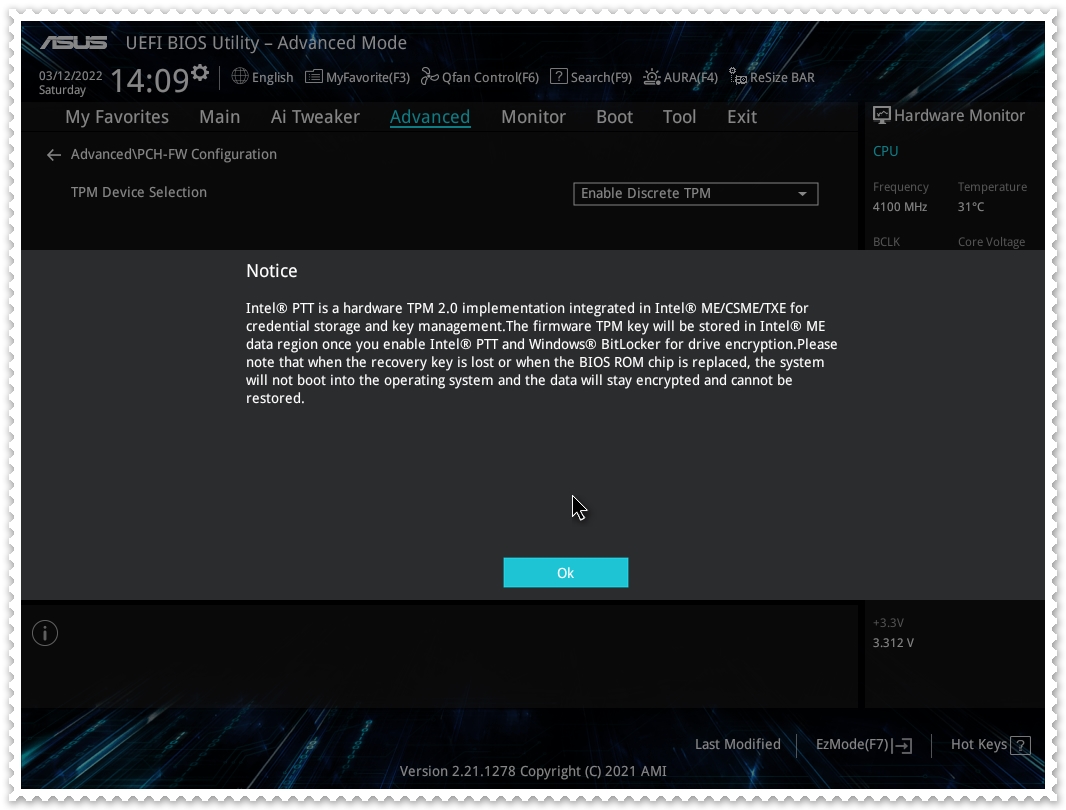This screenshot has width=1066, height=810.
Task: Open the TPM Device Selection dropdown
Action: [x=695, y=193]
